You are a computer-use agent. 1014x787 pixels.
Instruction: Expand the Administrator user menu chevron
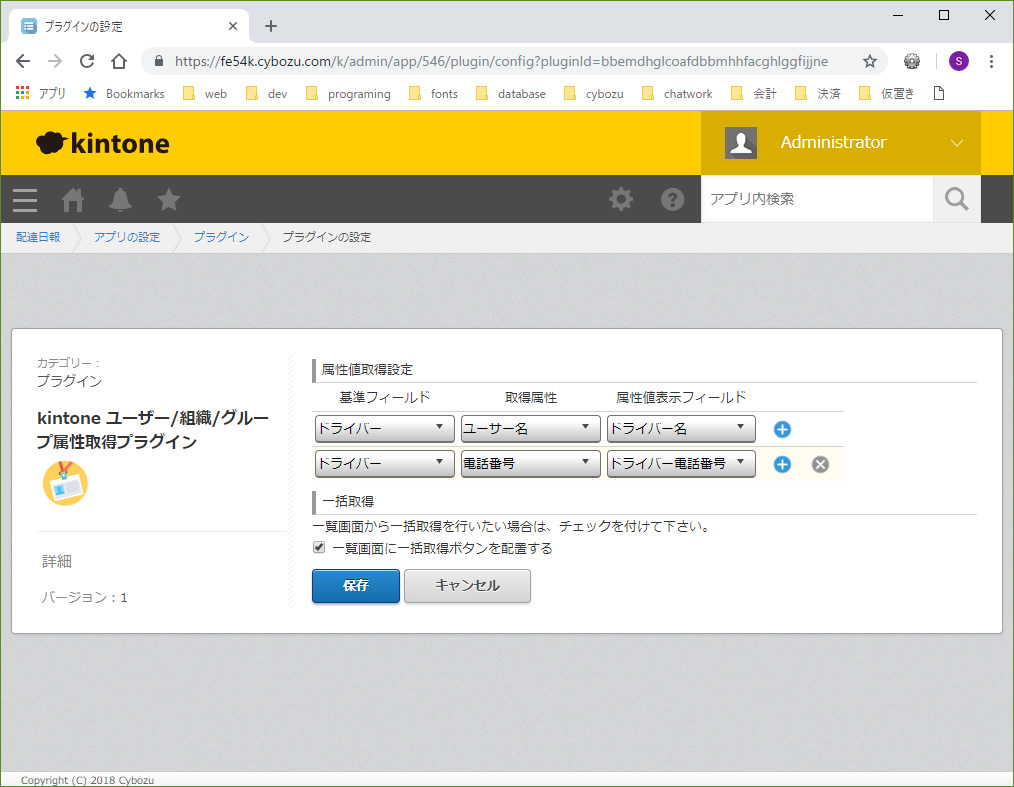[956, 143]
